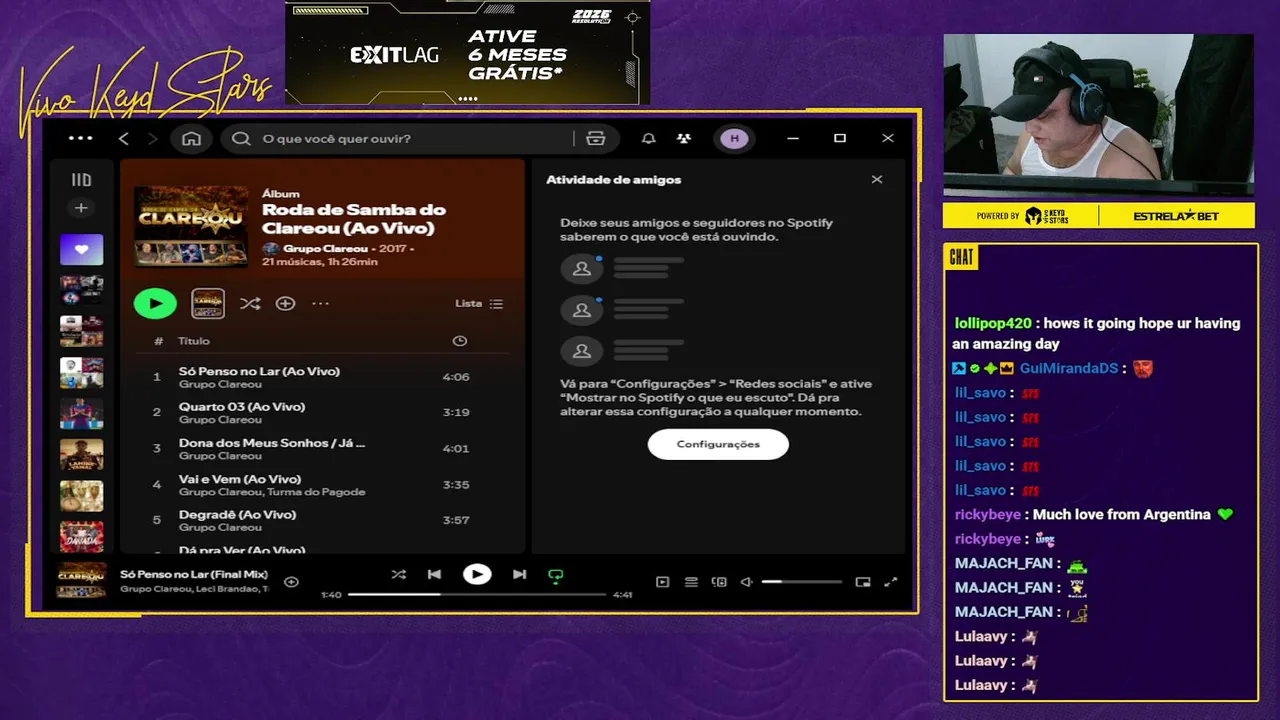Viewport: 1280px width, 720px height.
Task: Close the 'Atividade de amigos' panel
Action: (x=877, y=180)
